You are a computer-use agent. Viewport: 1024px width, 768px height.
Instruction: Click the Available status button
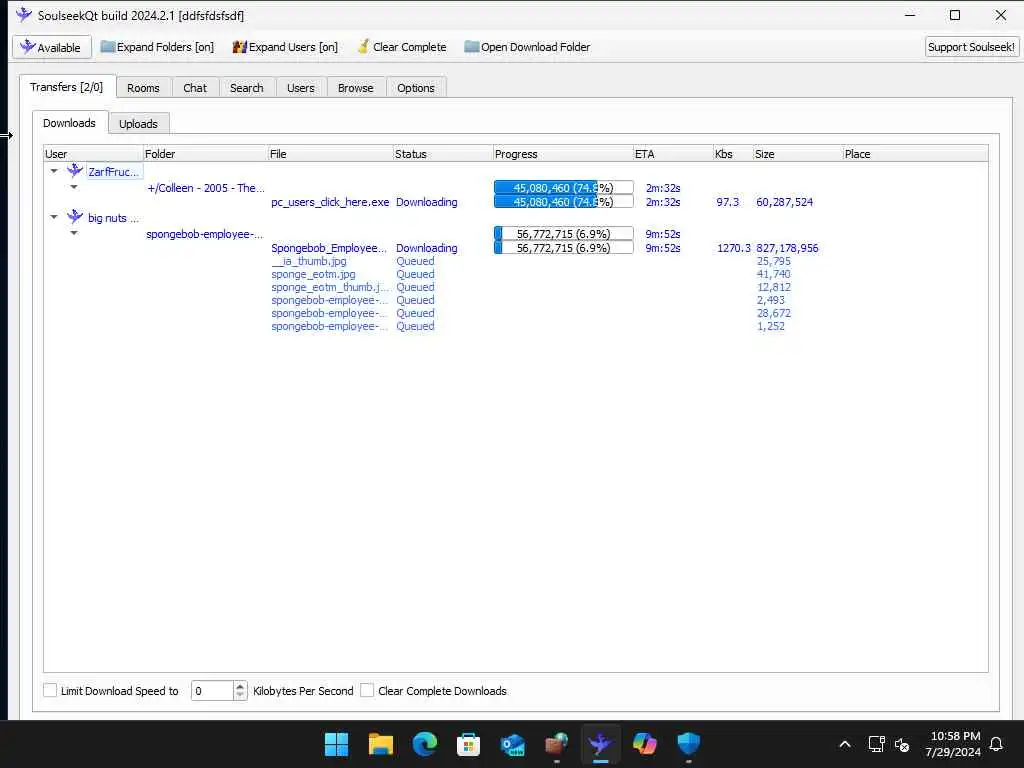[52, 47]
